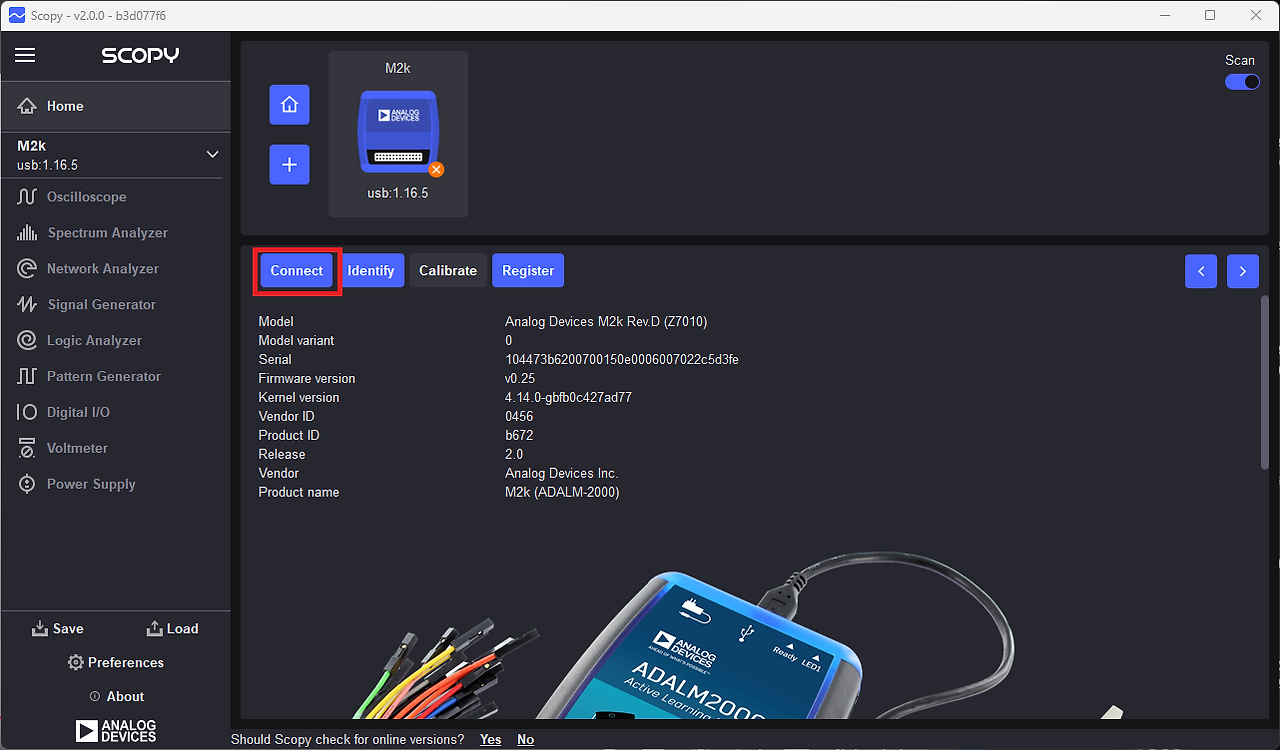Click the Calibrate button
Viewport: 1280px width, 750px height.
tap(448, 271)
